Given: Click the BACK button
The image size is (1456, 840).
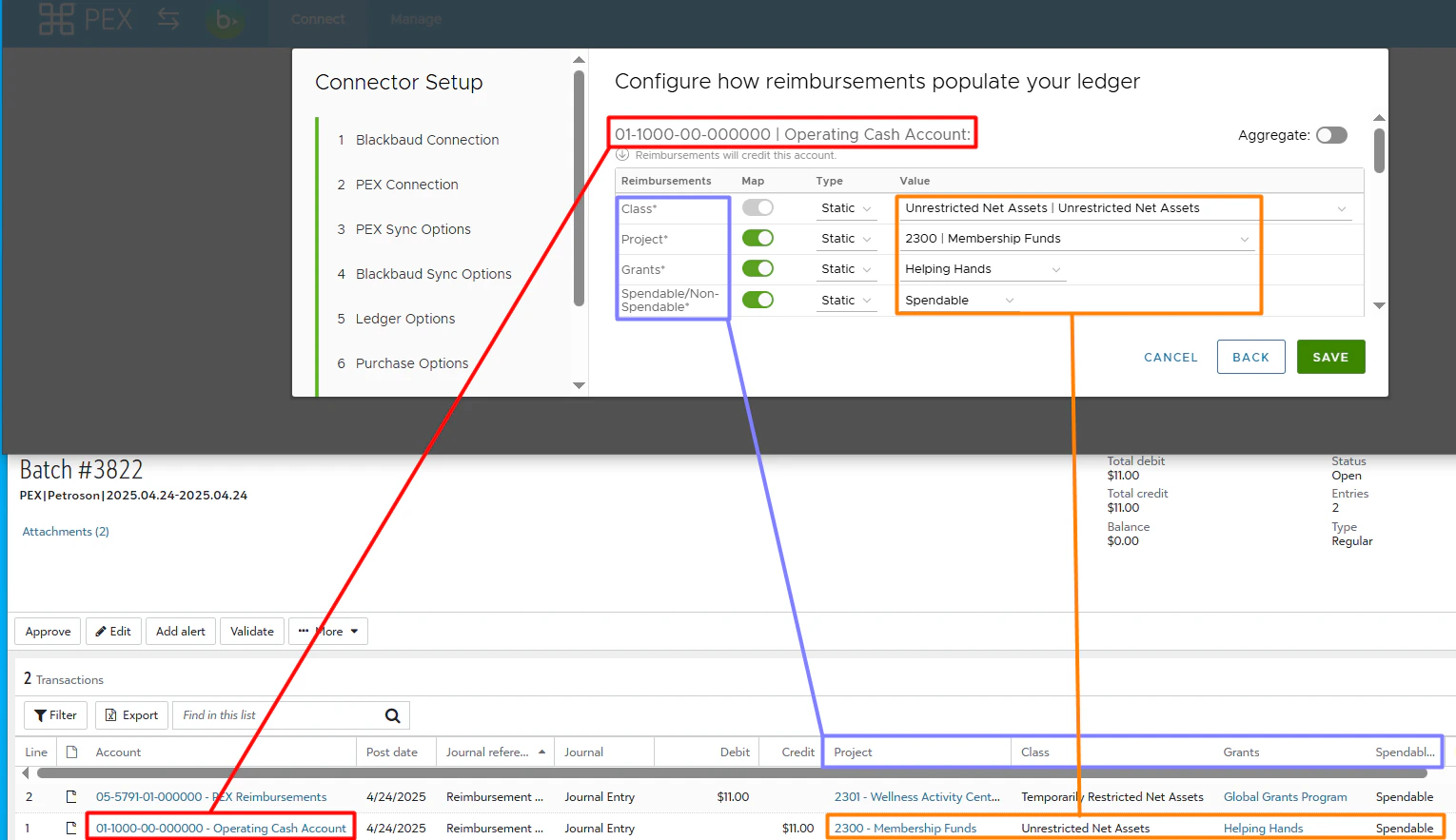Looking at the screenshot, I should point(1250,357).
